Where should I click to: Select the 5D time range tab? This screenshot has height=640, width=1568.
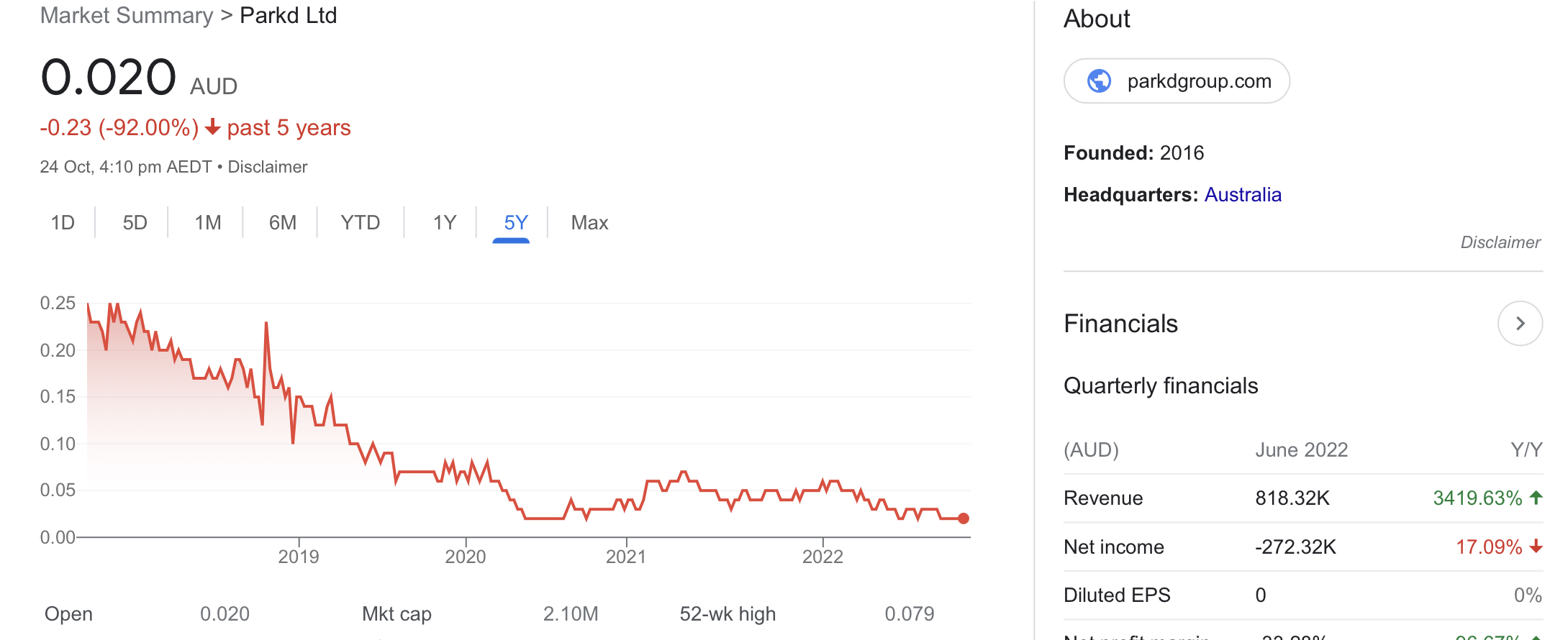135,223
